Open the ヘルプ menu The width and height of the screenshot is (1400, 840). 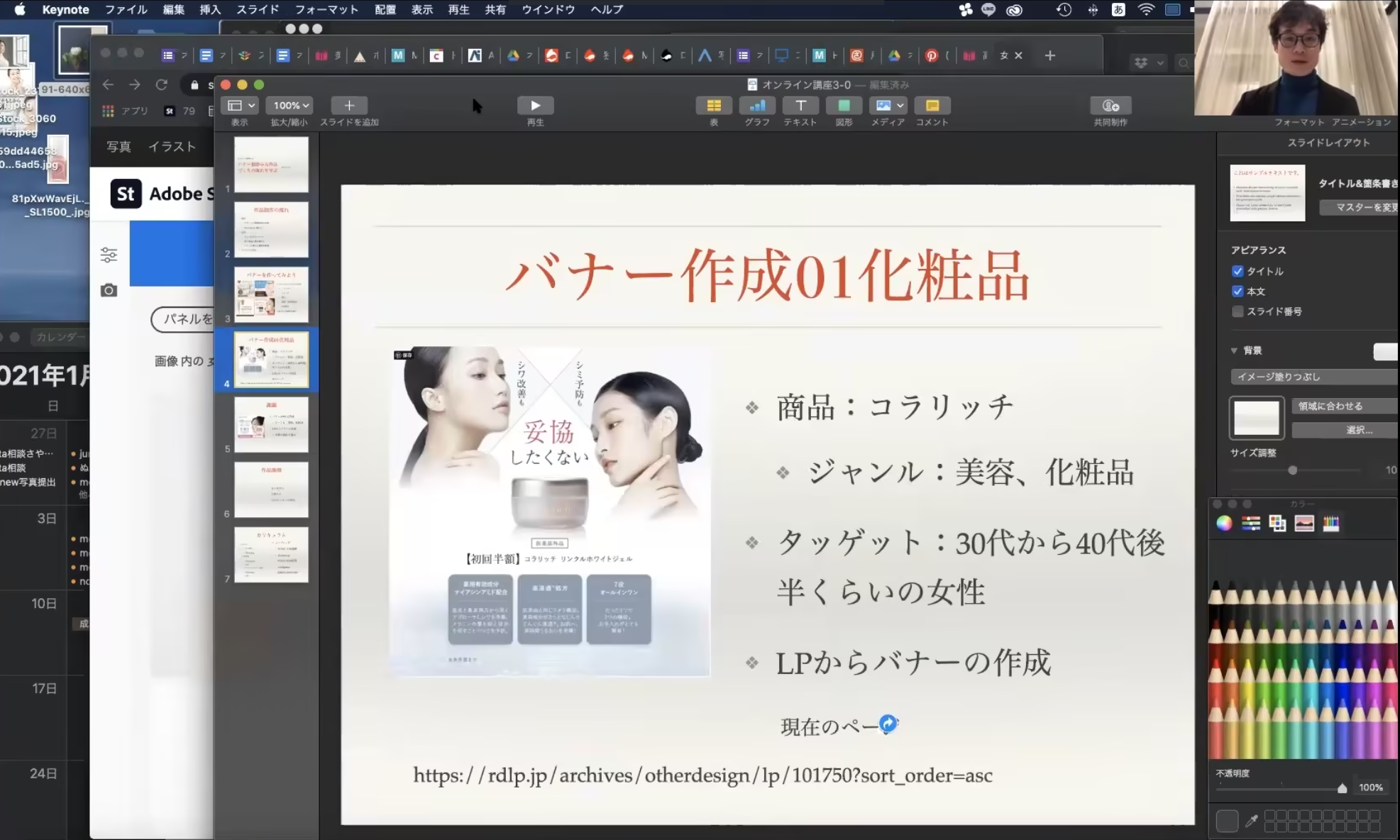tap(607, 9)
